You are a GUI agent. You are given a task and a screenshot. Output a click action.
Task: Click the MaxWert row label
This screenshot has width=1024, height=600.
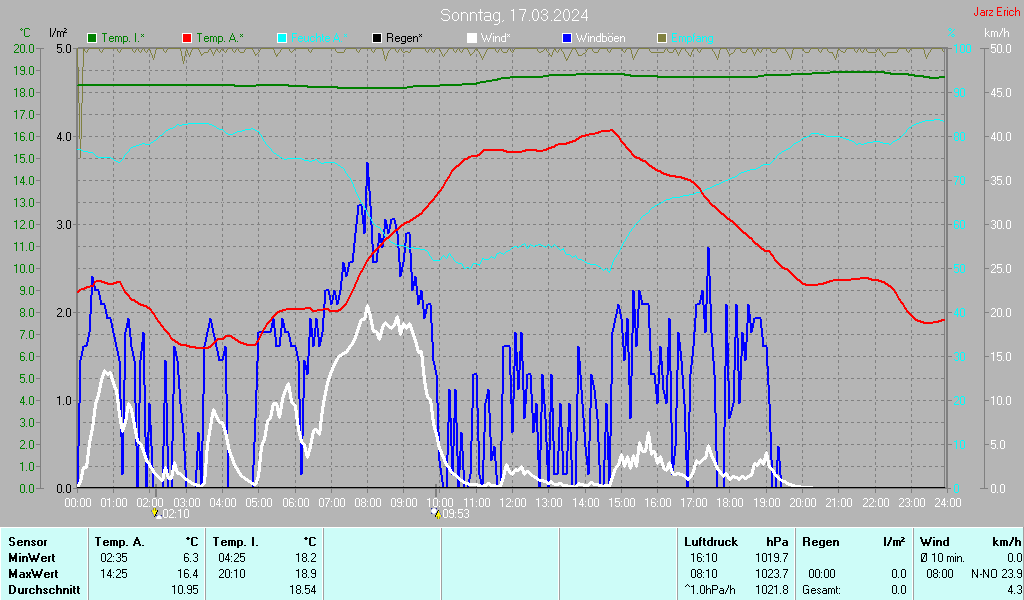pos(31,573)
